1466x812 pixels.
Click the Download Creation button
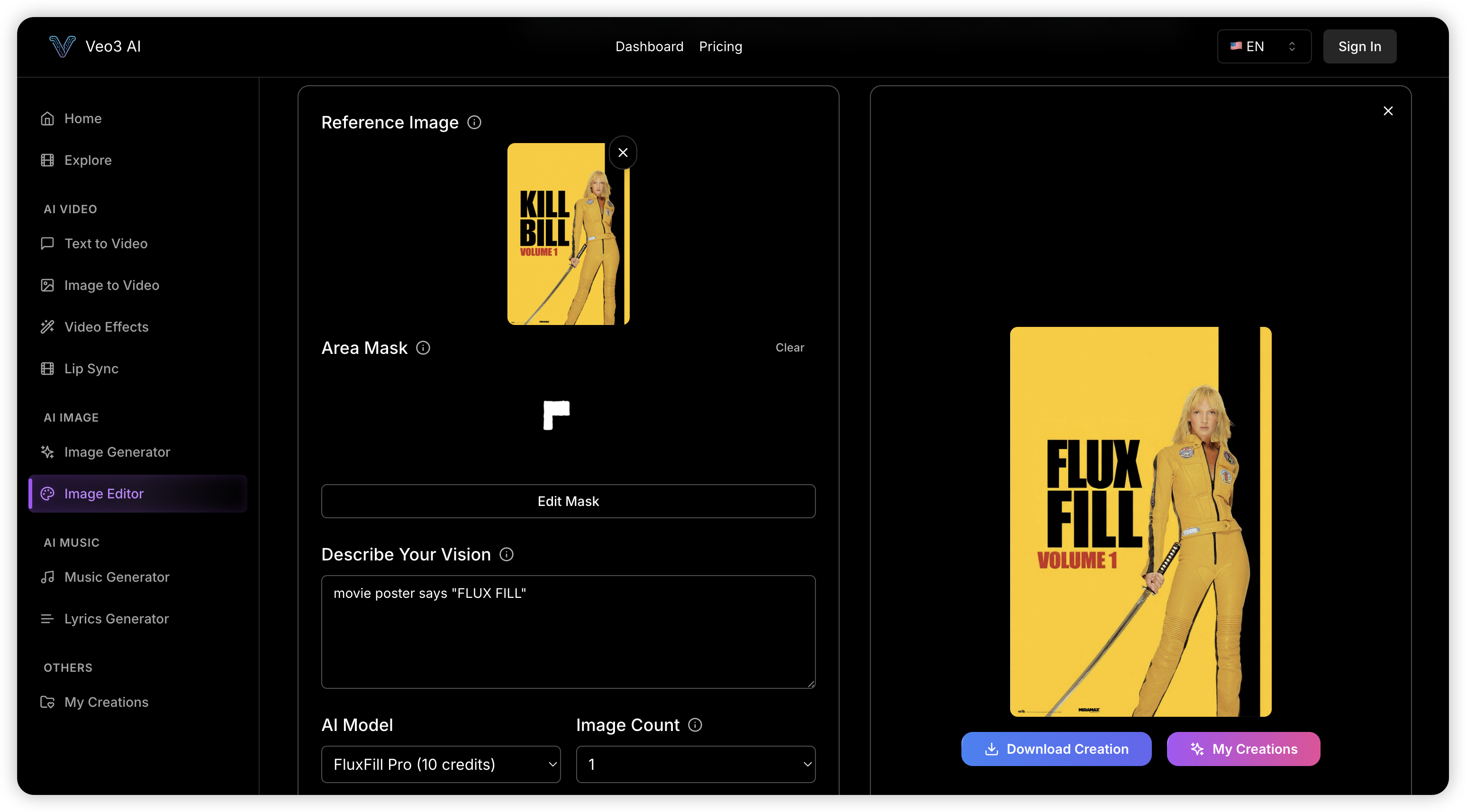[1056, 749]
